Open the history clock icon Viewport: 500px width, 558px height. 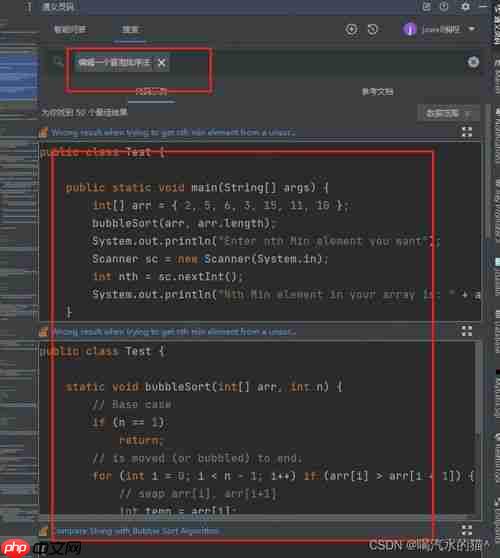coord(373,29)
